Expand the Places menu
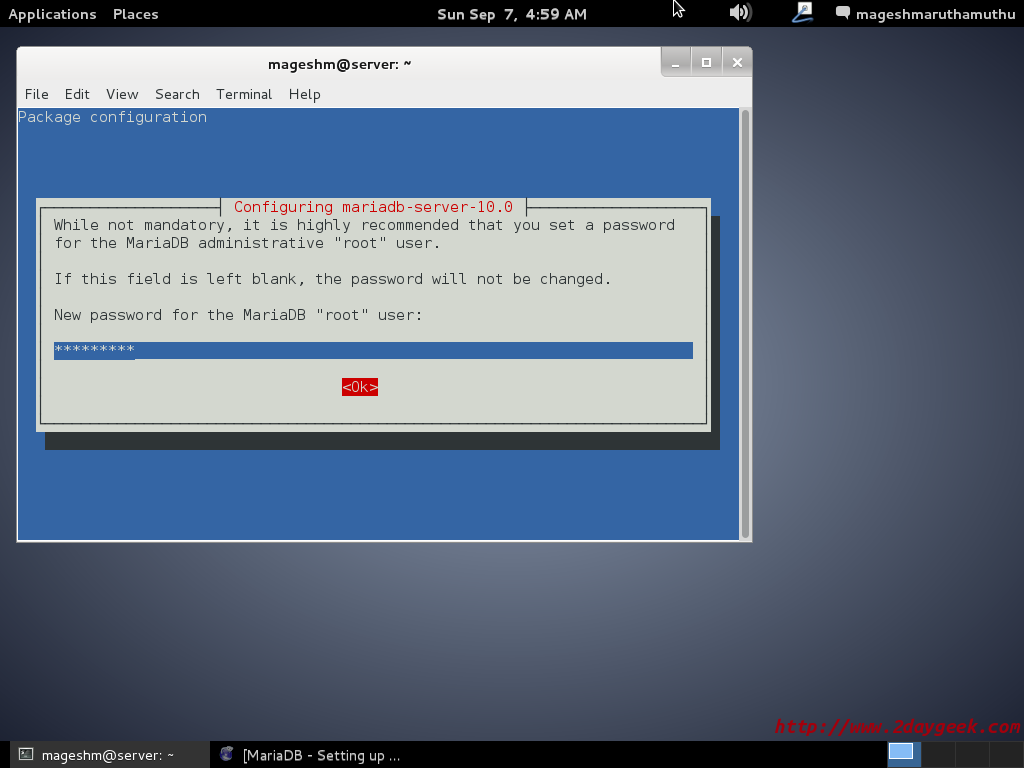 point(135,14)
